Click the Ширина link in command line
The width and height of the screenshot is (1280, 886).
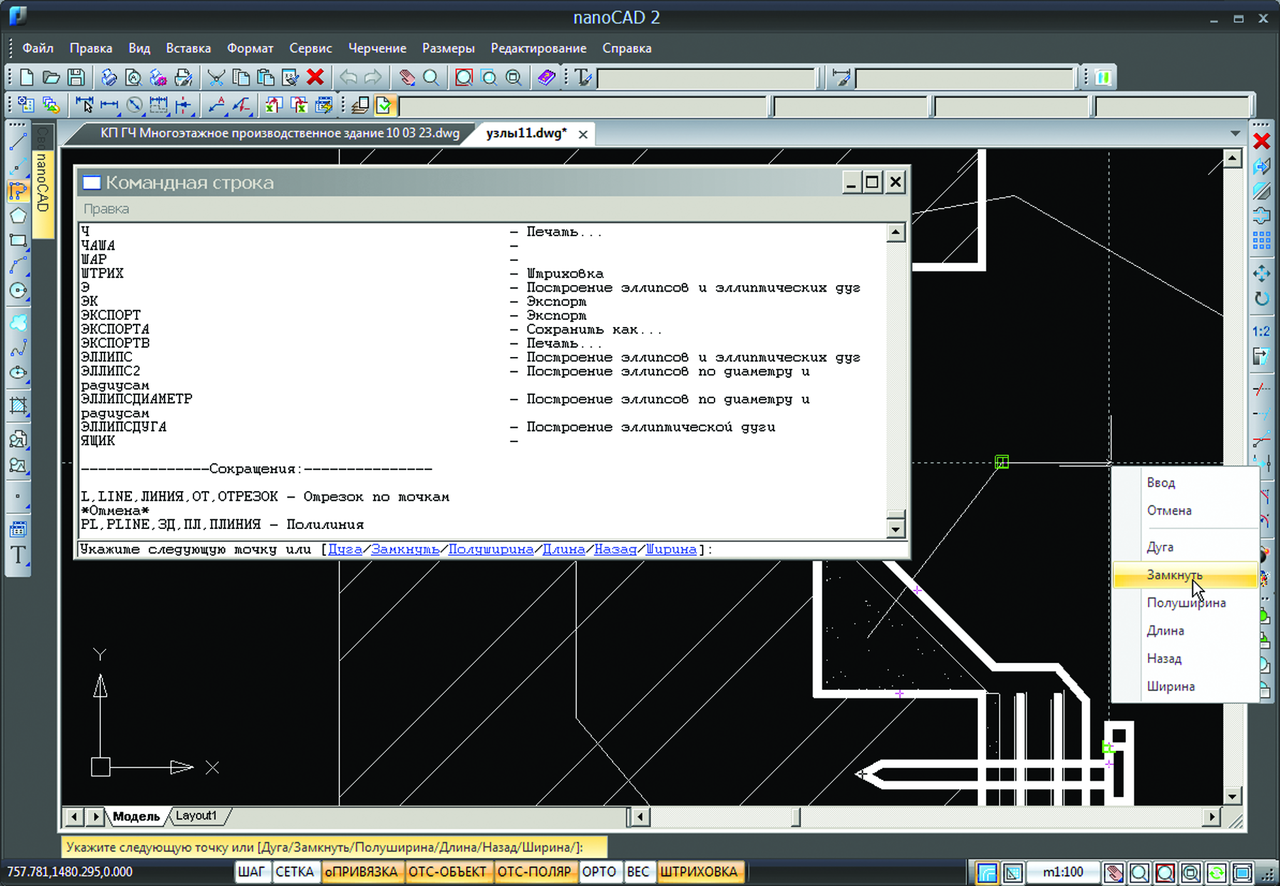(x=671, y=550)
